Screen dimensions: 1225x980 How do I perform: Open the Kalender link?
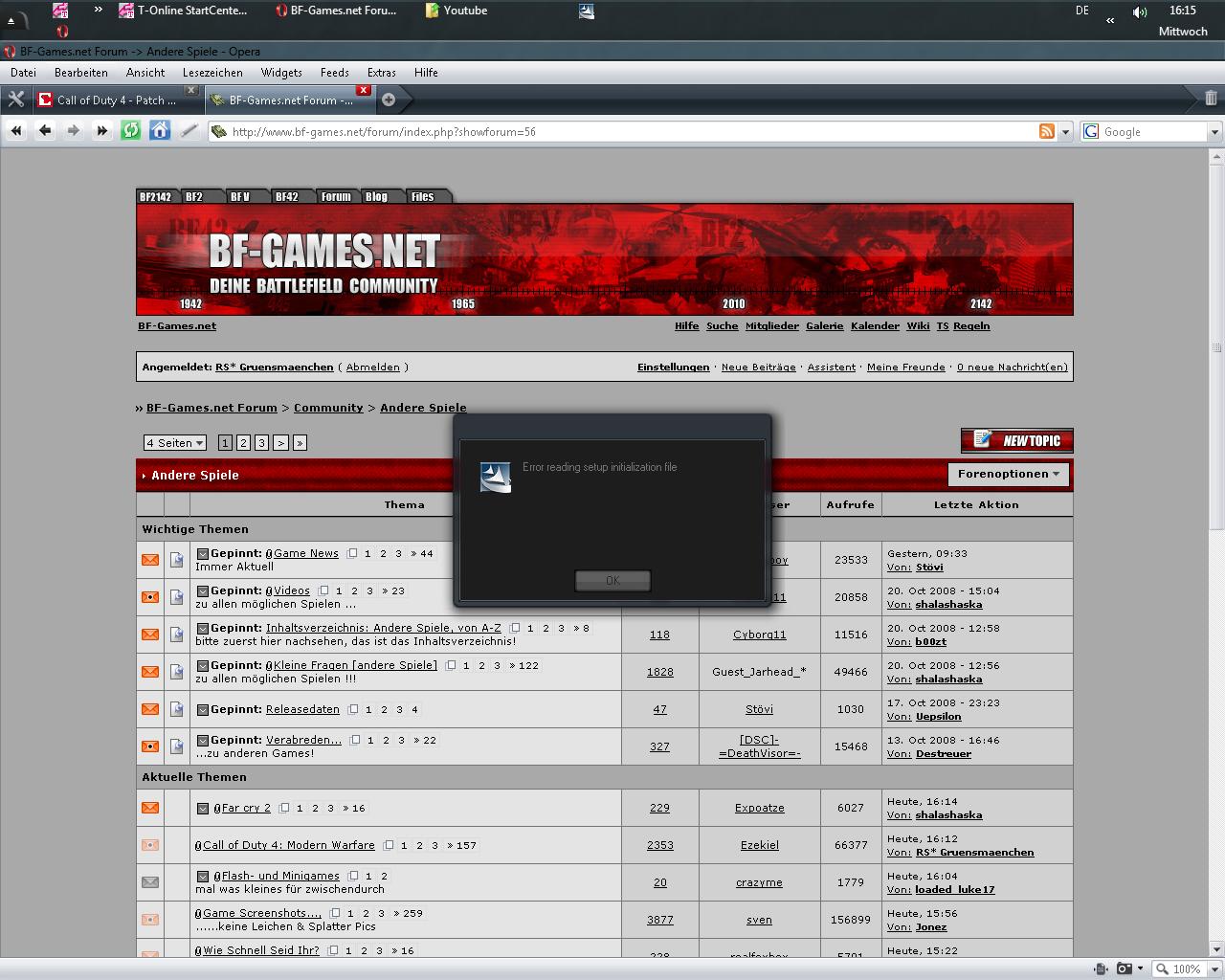tap(876, 326)
